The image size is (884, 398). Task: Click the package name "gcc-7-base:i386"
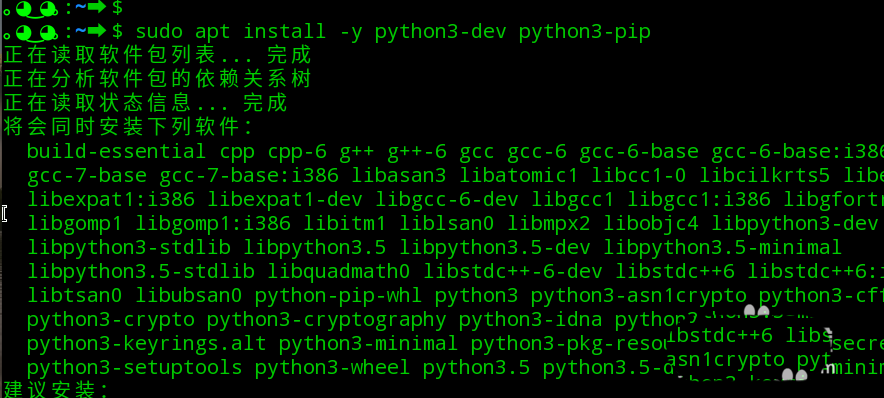click(249, 175)
